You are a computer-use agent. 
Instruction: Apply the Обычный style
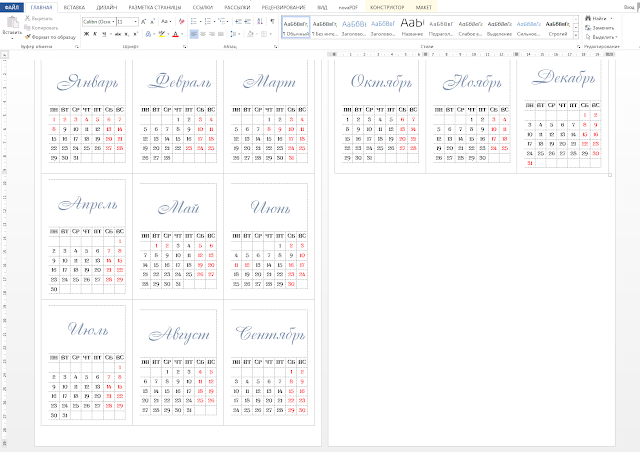pyautogui.click(x=296, y=27)
